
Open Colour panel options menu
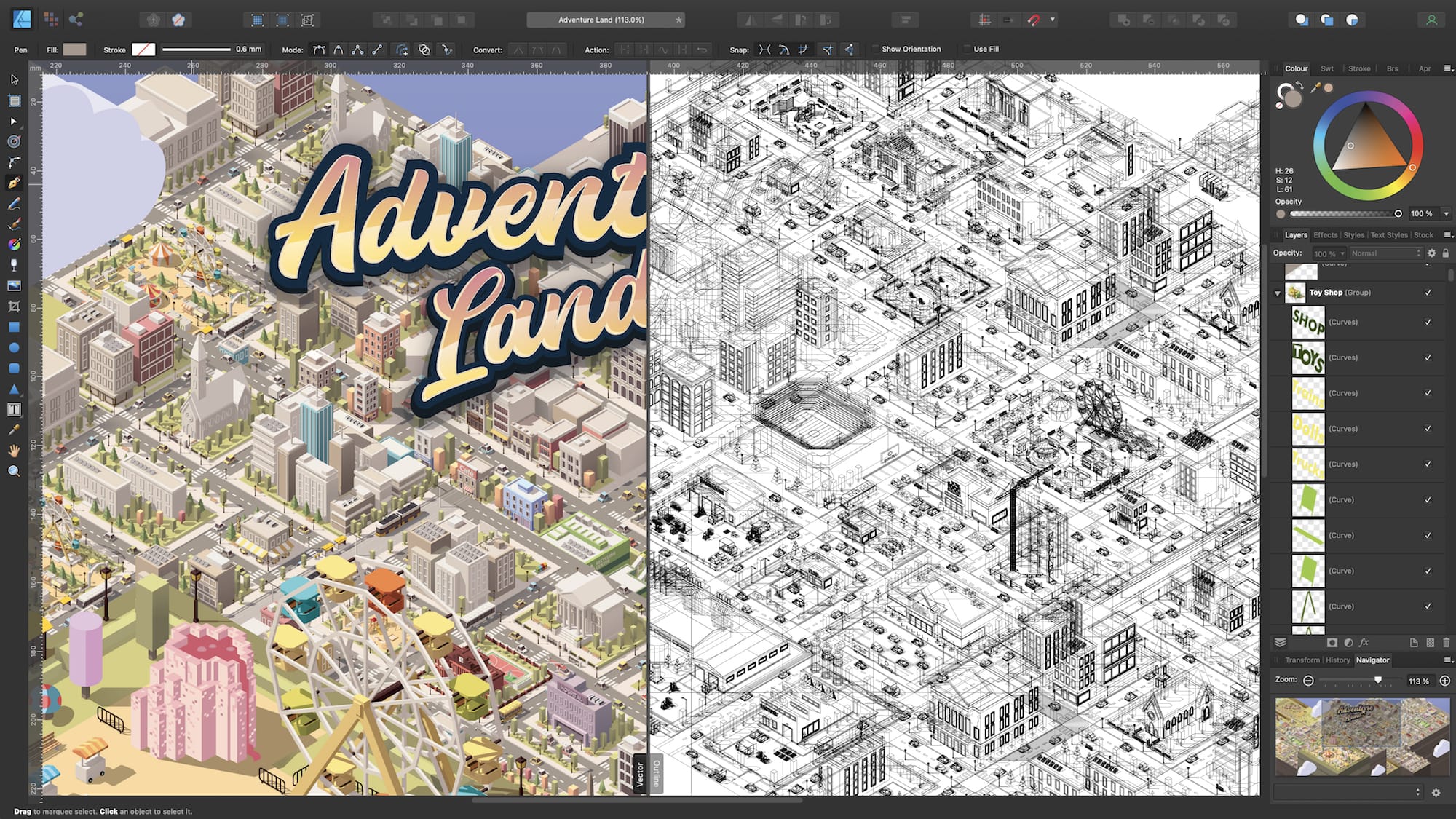click(1447, 68)
